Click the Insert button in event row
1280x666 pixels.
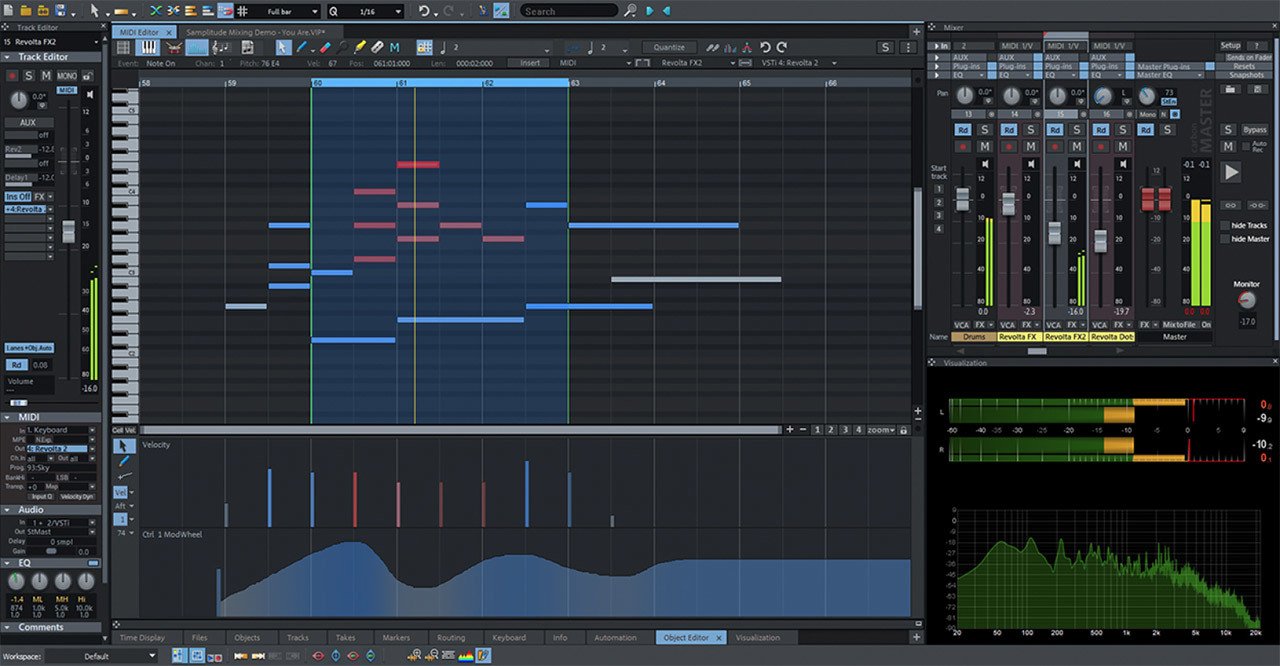point(530,63)
